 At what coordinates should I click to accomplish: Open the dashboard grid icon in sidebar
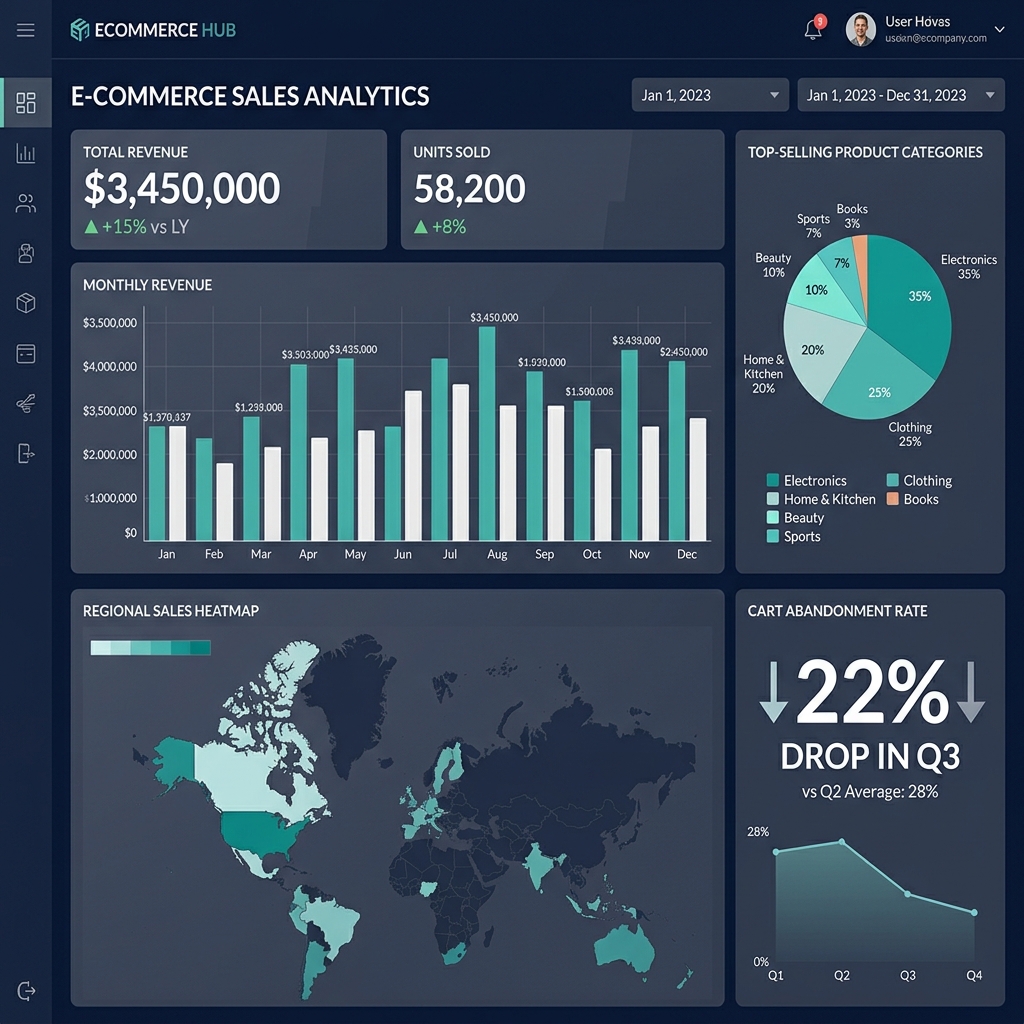pyautogui.click(x=25, y=101)
